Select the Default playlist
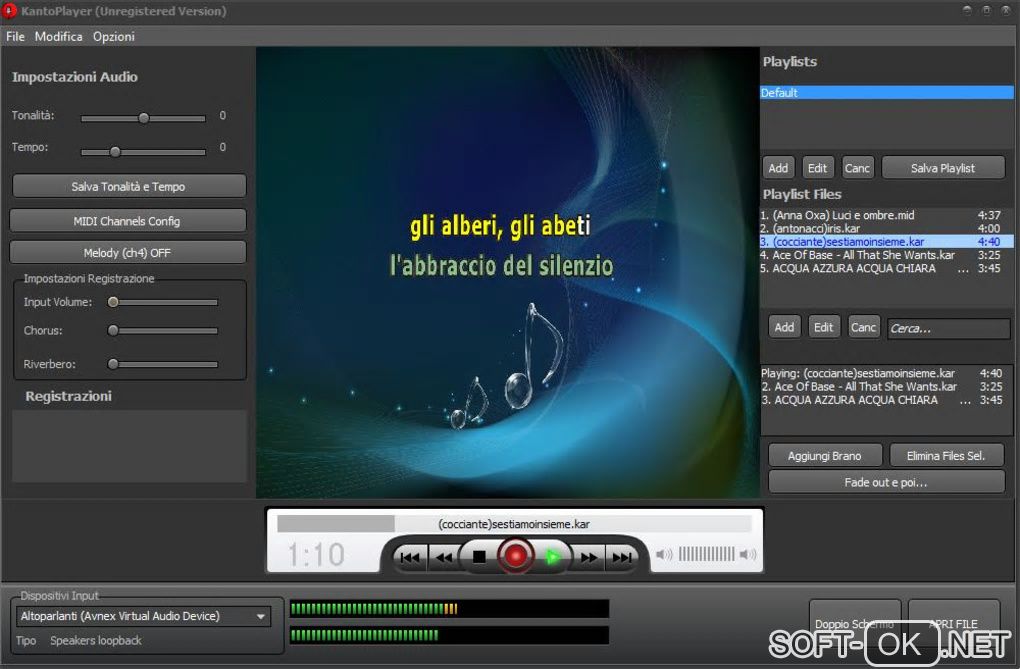Image resolution: width=1020 pixels, height=669 pixels. (x=887, y=92)
